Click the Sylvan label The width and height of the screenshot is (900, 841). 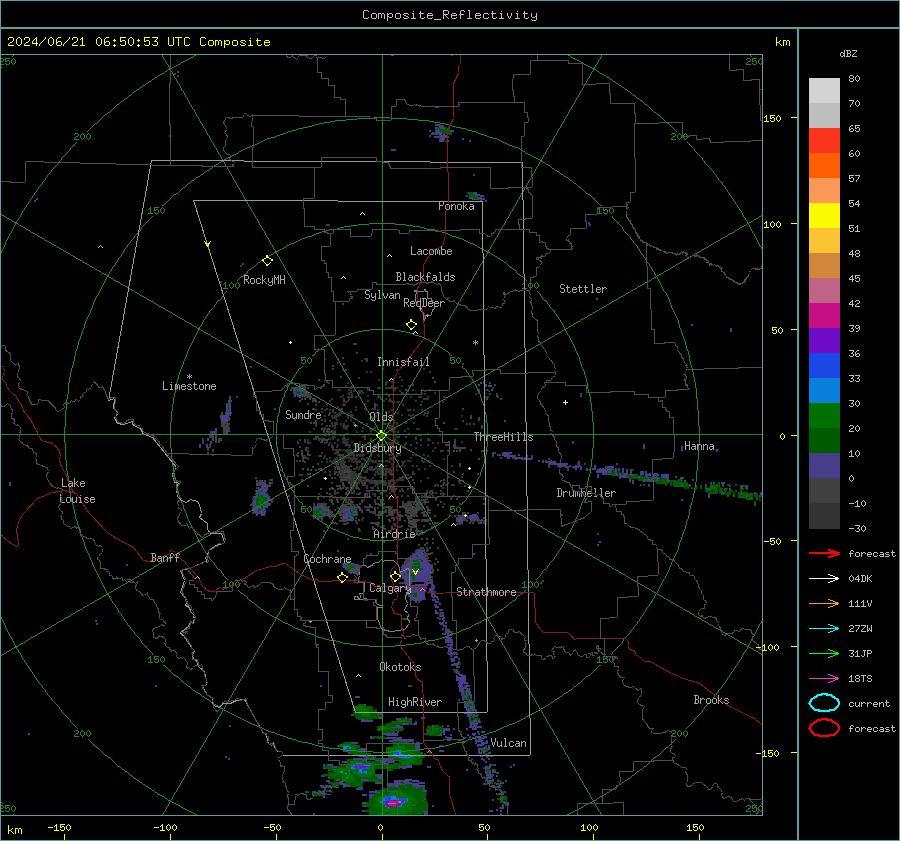tap(382, 295)
